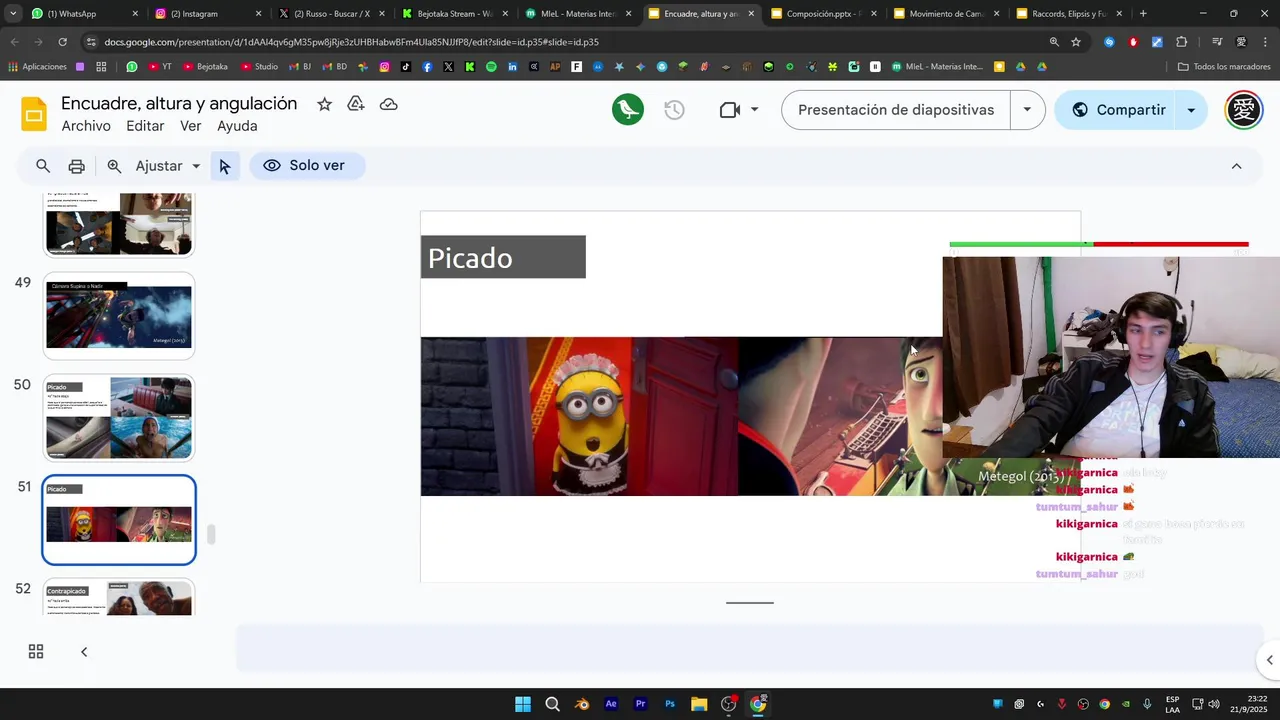Open the Studio bookmark

point(258,67)
